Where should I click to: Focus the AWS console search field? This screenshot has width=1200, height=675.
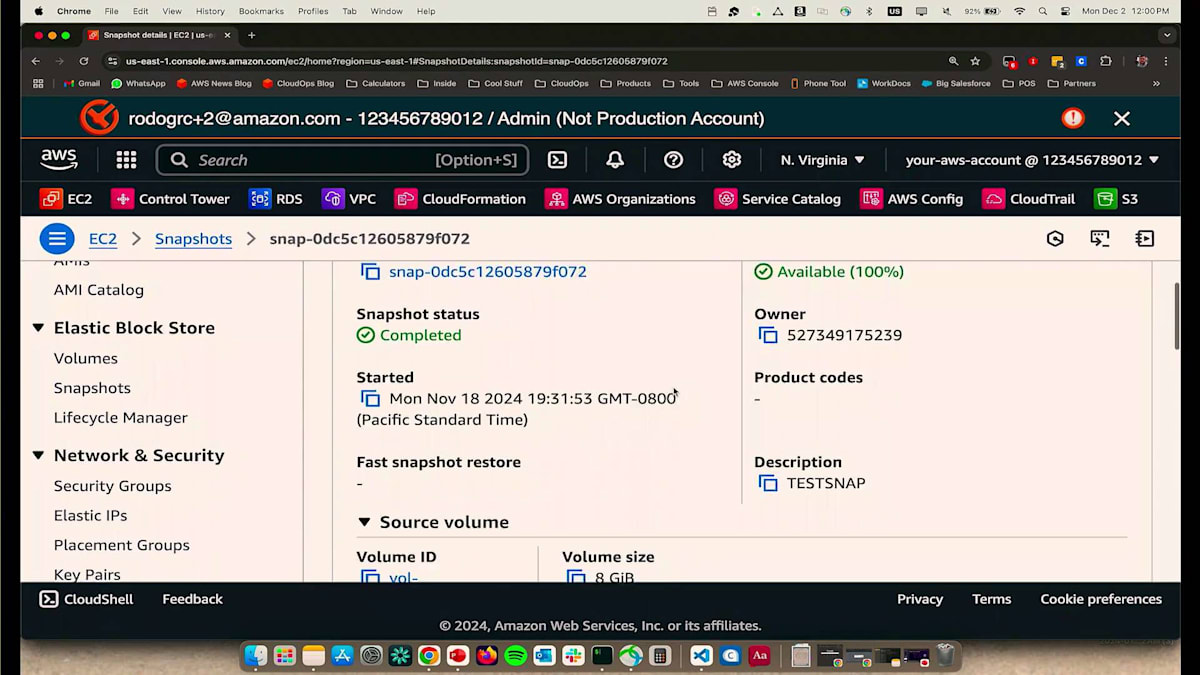click(x=342, y=160)
